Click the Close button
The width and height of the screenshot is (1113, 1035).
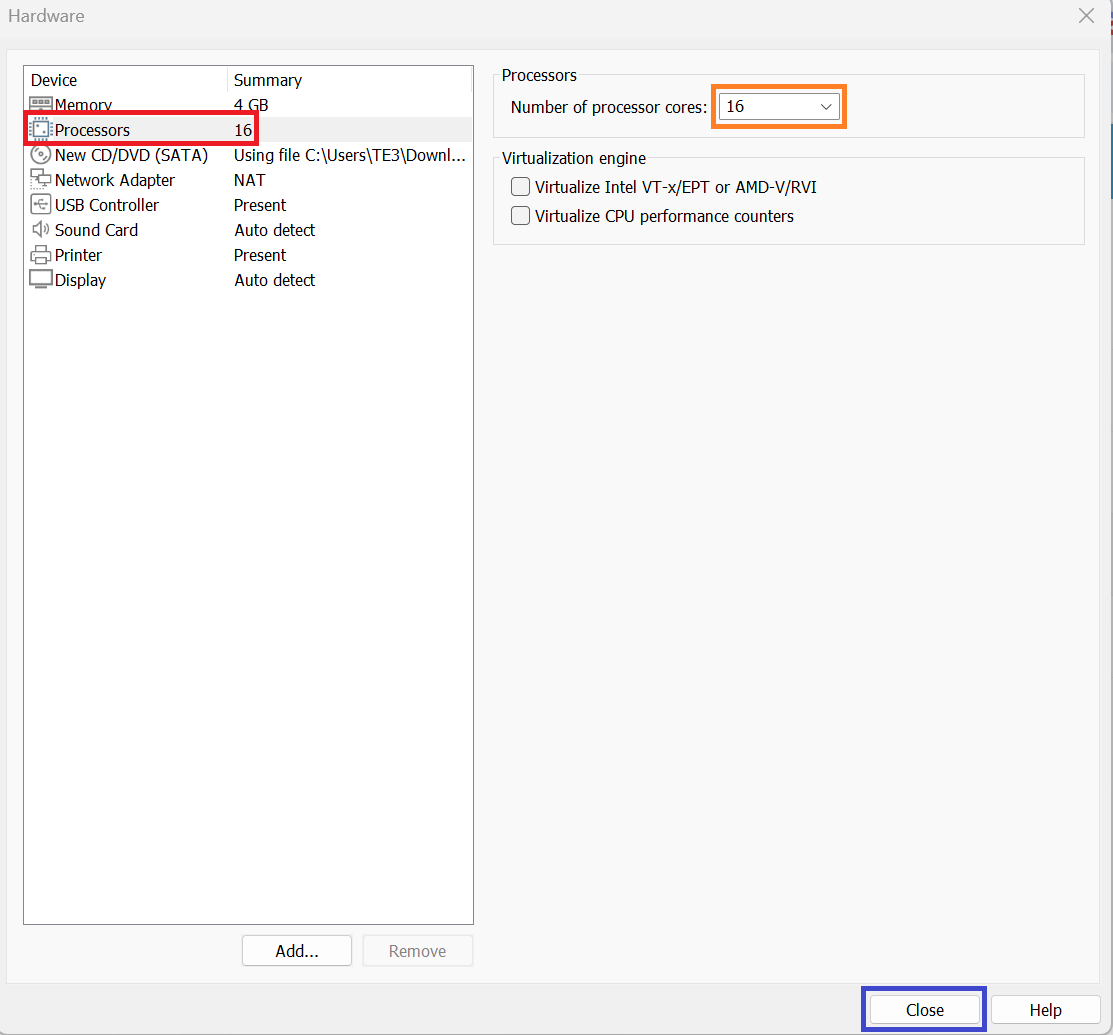924,1009
